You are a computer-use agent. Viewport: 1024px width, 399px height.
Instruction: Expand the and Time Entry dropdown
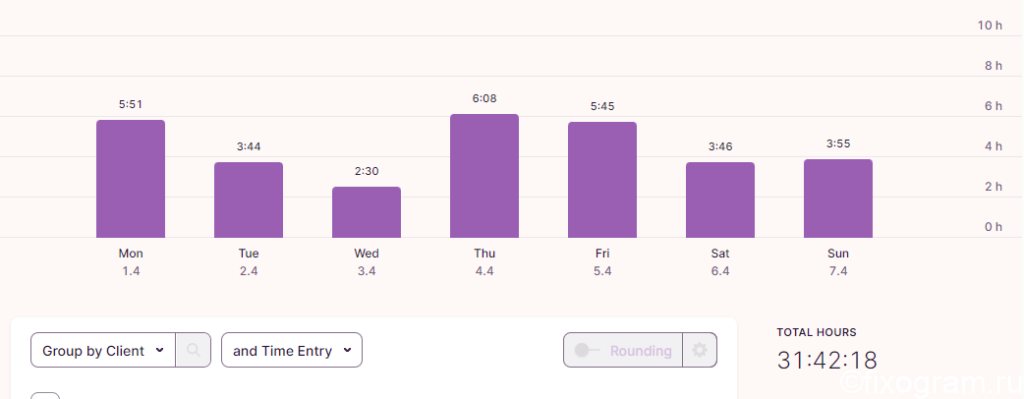[292, 350]
